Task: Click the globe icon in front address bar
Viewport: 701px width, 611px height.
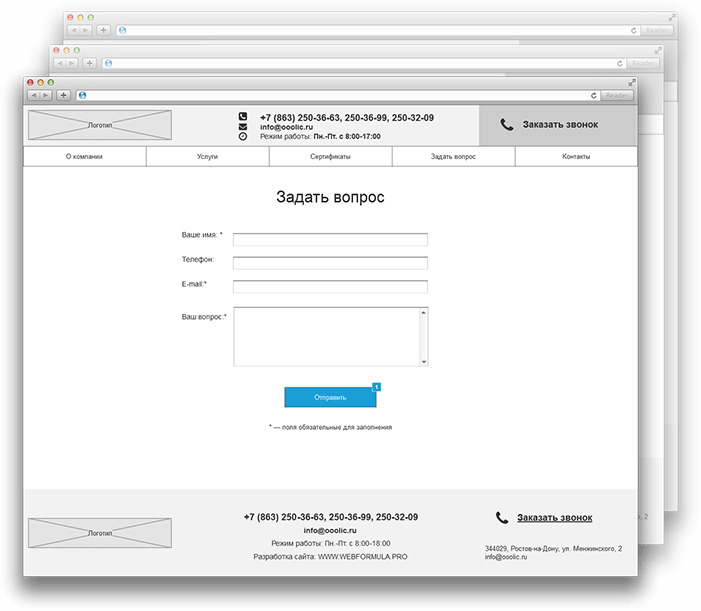Action: pyautogui.click(x=82, y=95)
